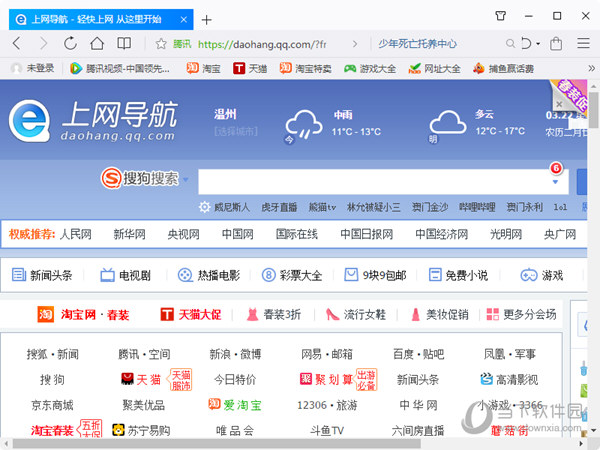Open 游戏大全 bookmark
600x450 pixels.
coord(370,69)
